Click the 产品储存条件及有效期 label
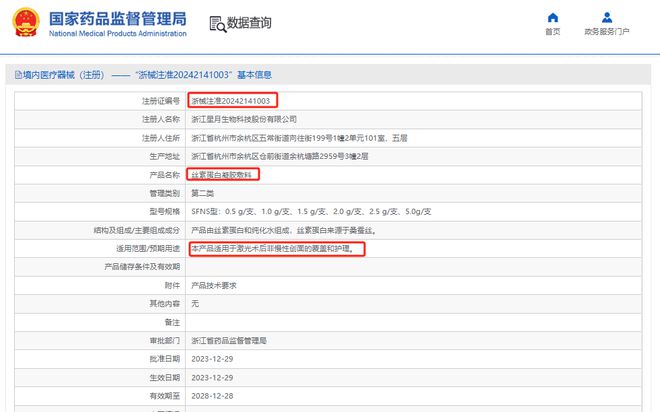The image size is (660, 412). pyautogui.click(x=142, y=267)
